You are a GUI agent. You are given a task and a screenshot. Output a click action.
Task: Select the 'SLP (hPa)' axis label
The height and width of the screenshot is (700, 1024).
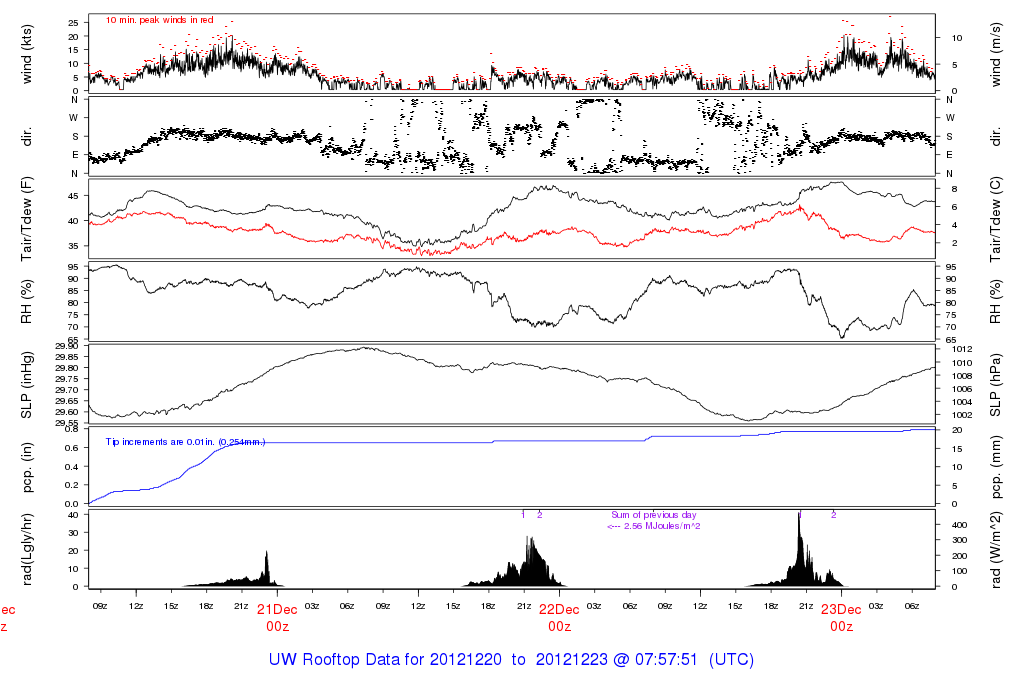click(995, 385)
